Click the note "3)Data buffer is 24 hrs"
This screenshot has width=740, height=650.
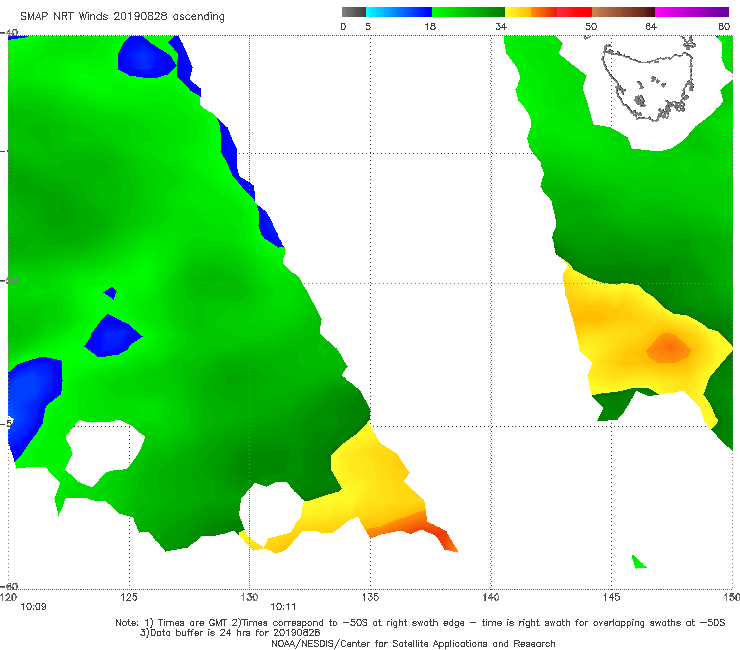230,633
